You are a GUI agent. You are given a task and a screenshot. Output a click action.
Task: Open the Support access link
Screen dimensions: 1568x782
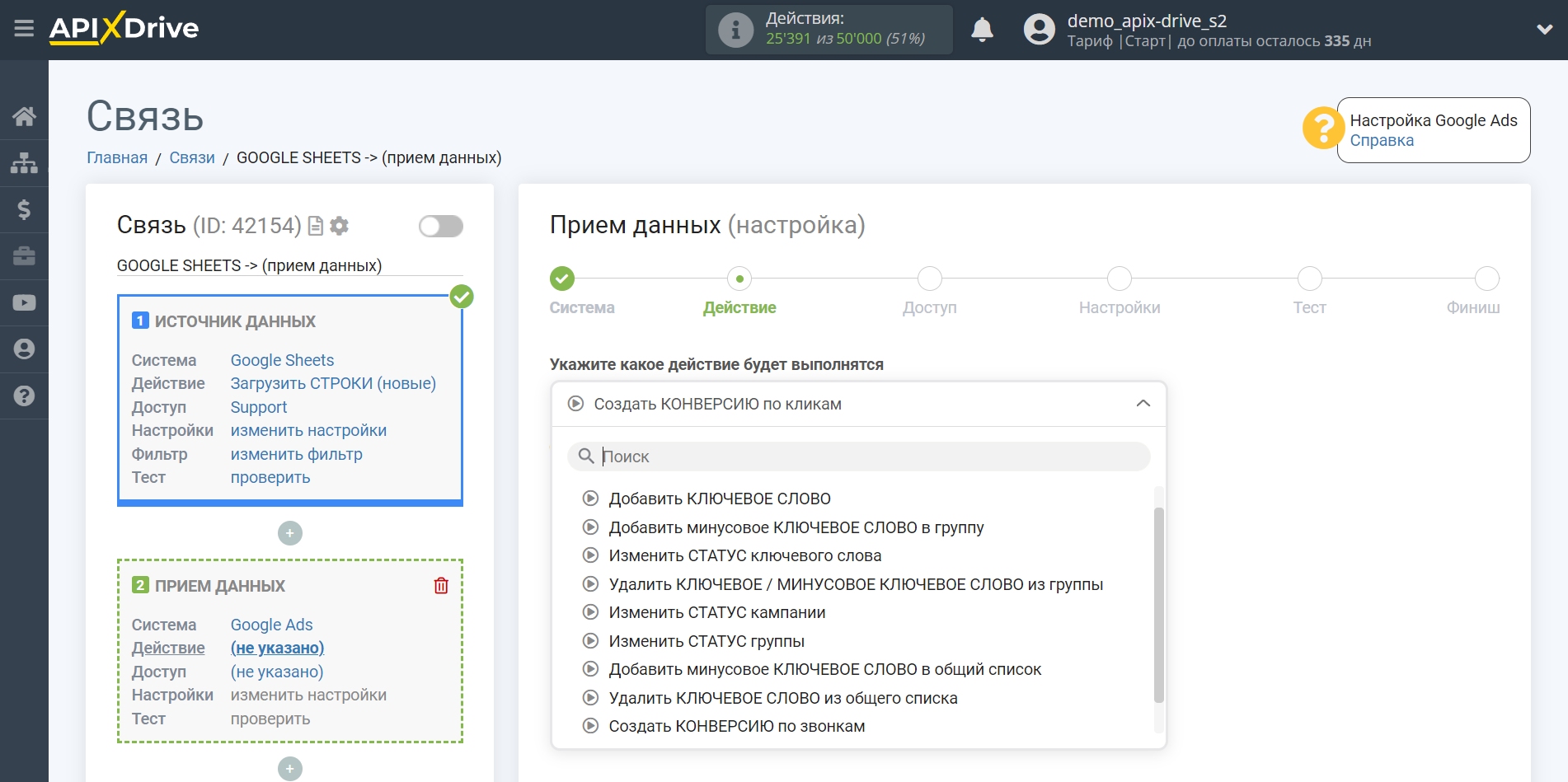click(x=259, y=407)
